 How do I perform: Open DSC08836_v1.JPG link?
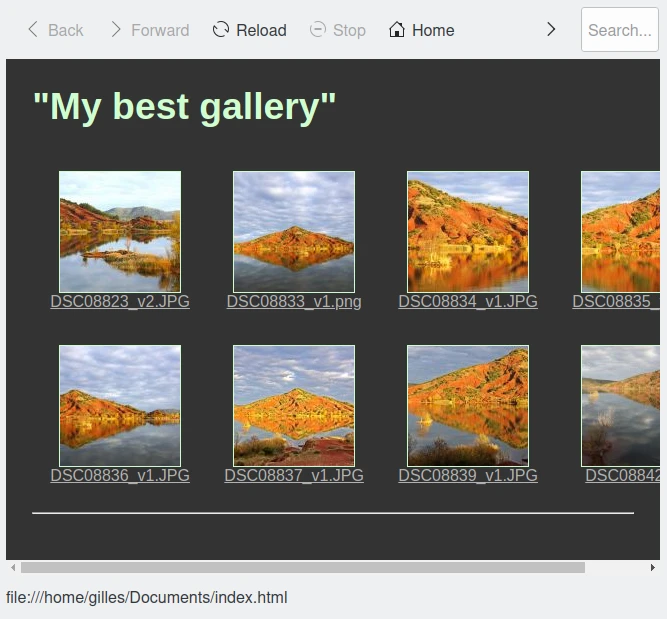120,476
